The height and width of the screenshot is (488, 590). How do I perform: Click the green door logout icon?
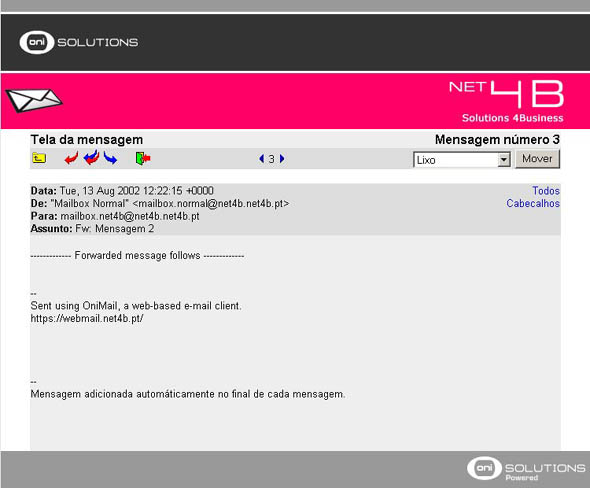click(x=143, y=158)
